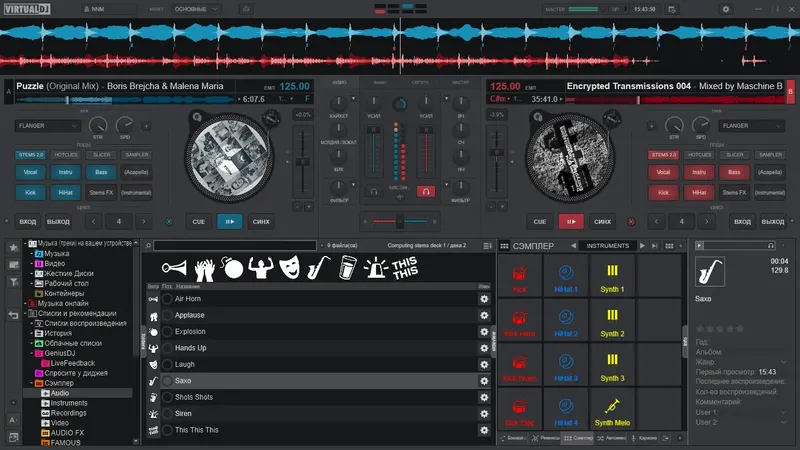Select STEMS 2.0 pad tab on left deck
This screenshot has height=450, width=800.
(31, 155)
